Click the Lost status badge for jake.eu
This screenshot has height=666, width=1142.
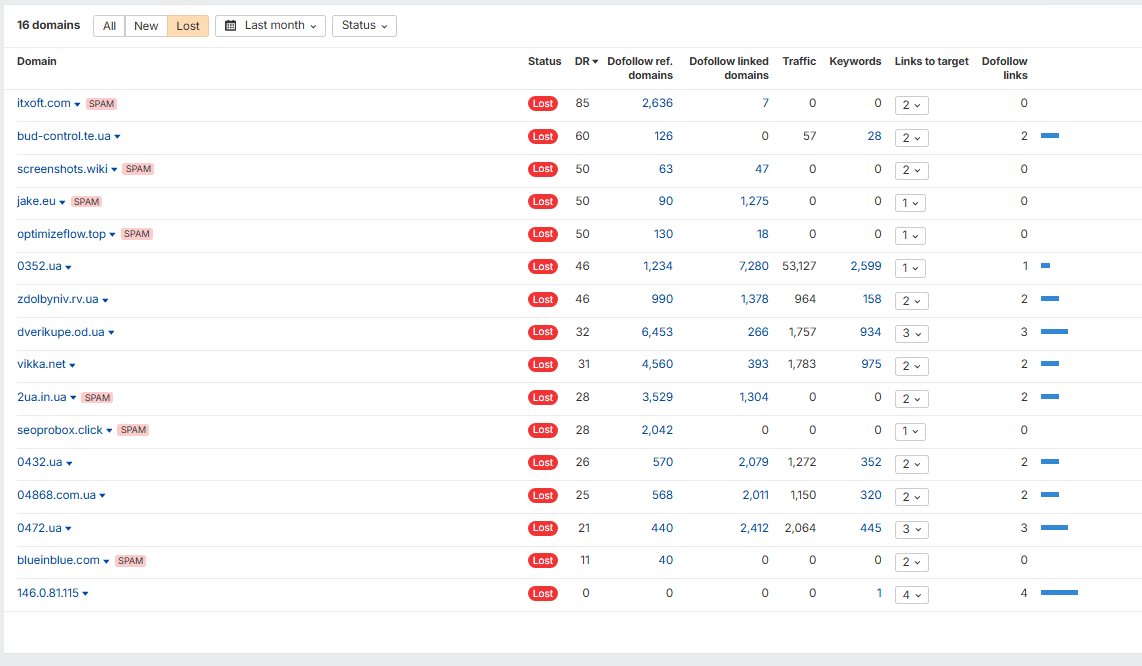[x=543, y=202]
